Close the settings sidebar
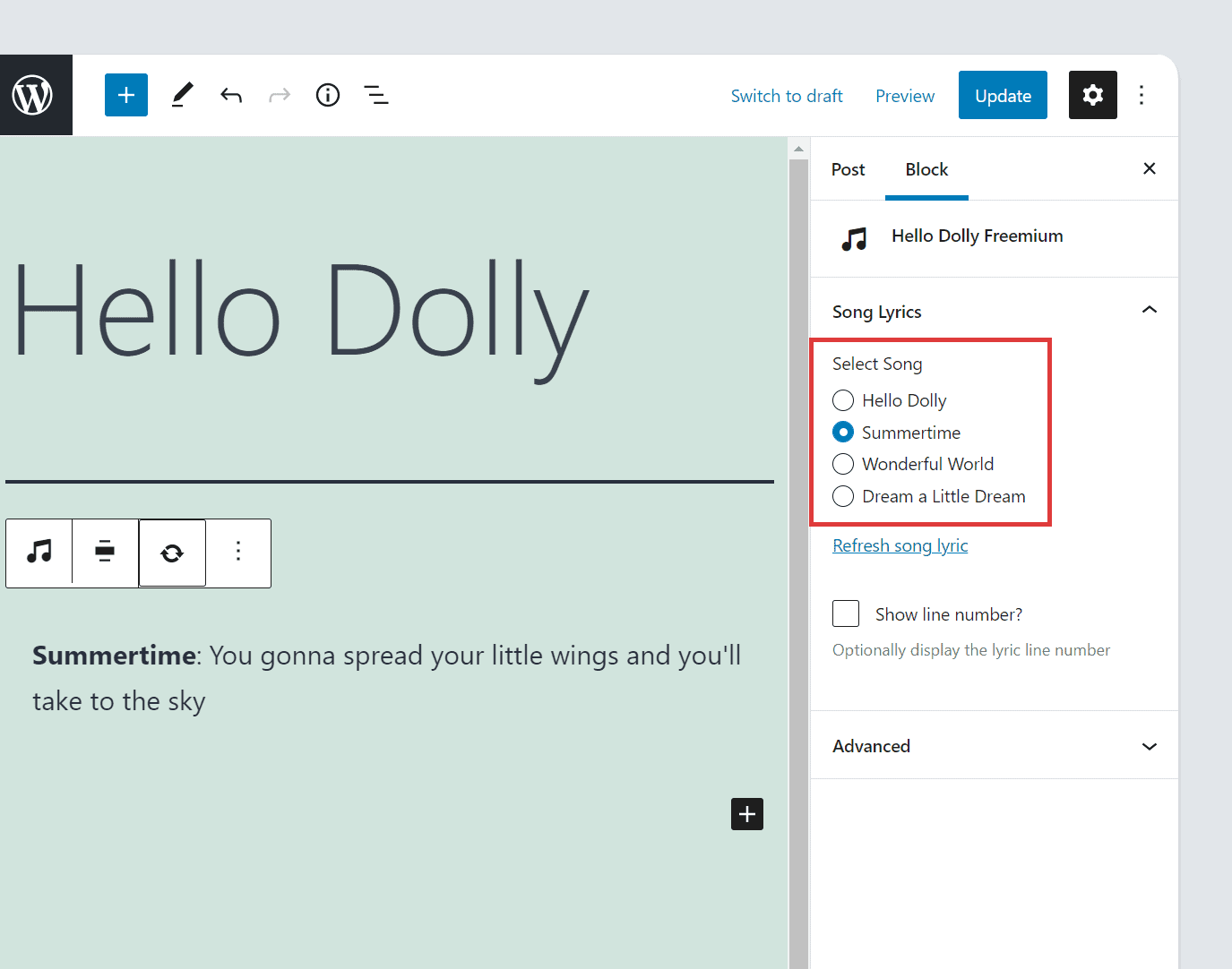1232x969 pixels. tap(1150, 168)
